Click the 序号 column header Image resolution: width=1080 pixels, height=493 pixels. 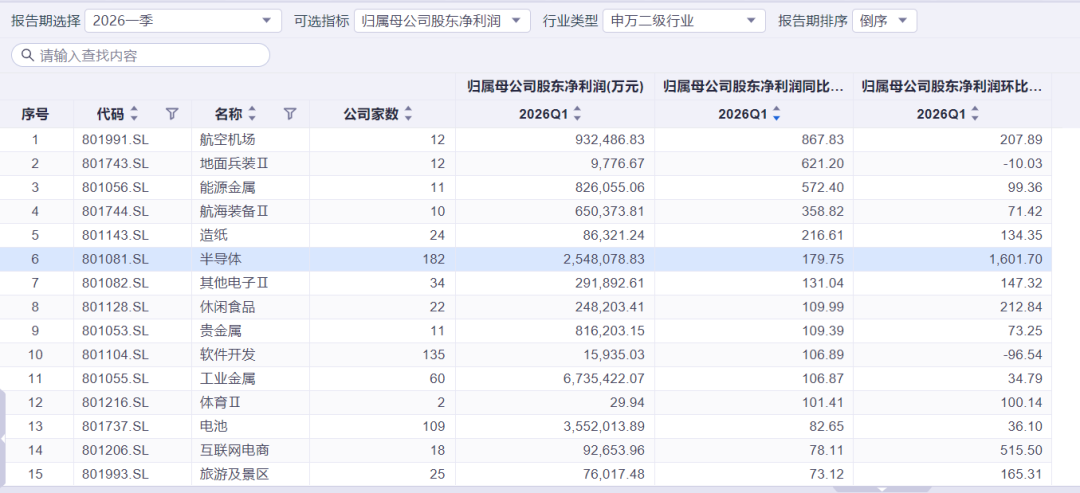pos(35,114)
